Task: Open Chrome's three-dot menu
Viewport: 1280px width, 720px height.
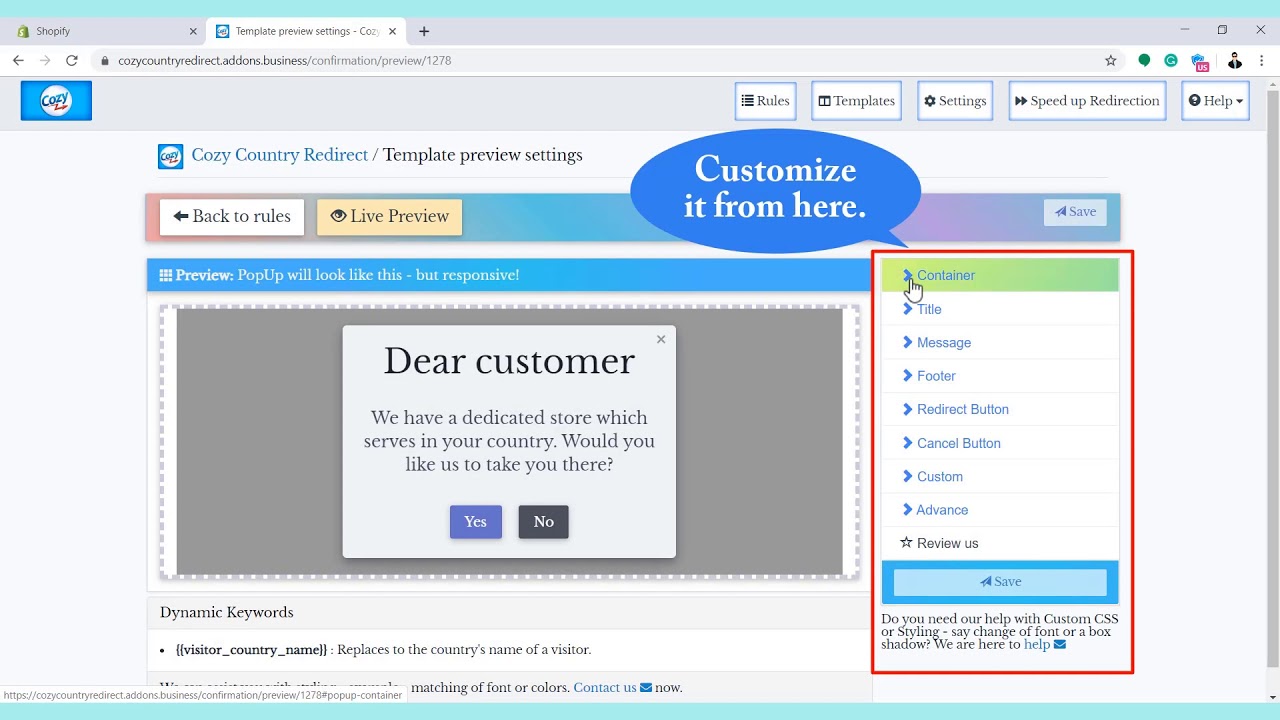Action: 1262,60
